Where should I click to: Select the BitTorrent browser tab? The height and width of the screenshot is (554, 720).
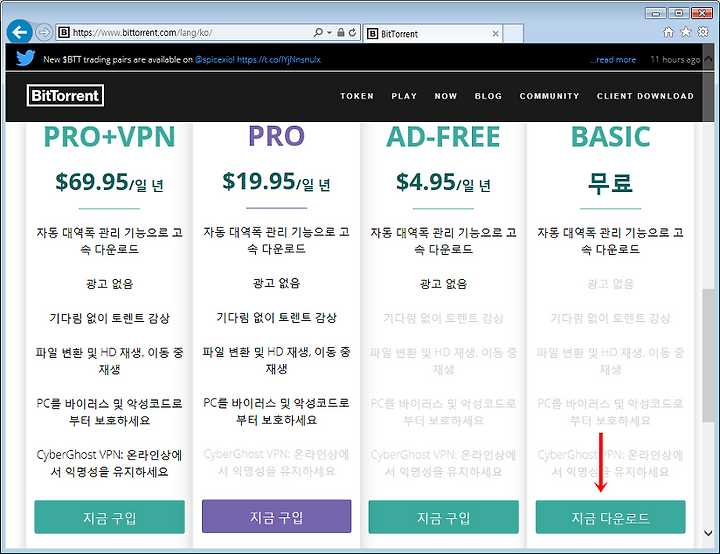pos(432,34)
